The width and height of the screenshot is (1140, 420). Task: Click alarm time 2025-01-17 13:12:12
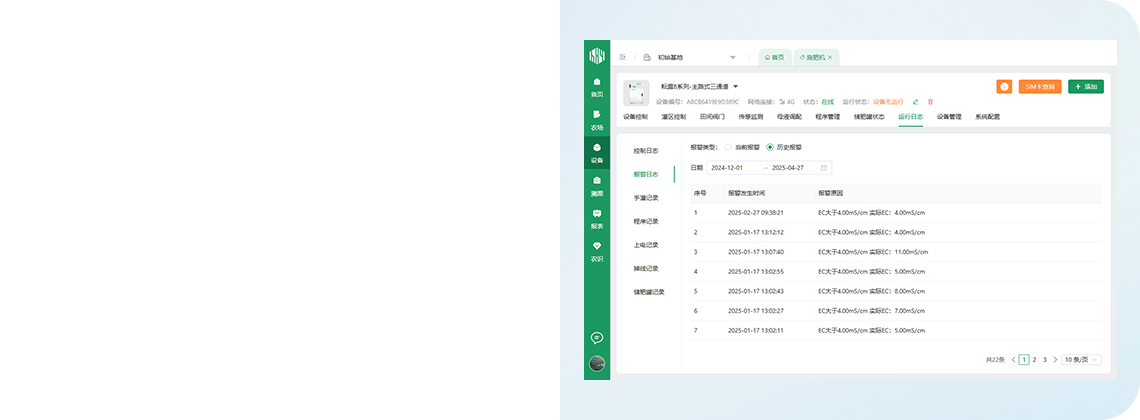pos(755,233)
